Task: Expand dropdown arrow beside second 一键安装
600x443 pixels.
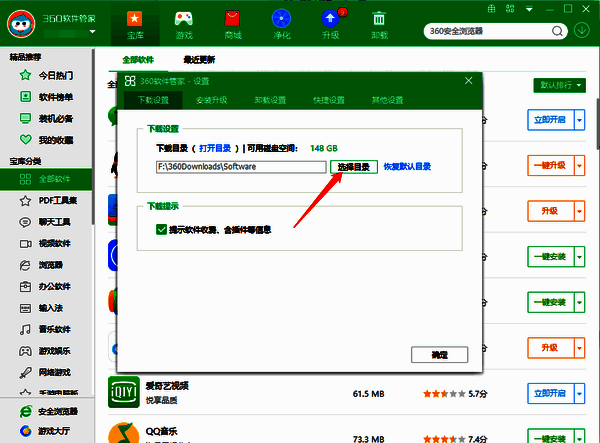Action: pos(580,302)
